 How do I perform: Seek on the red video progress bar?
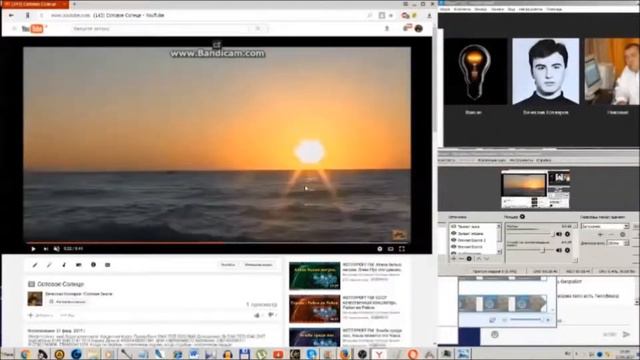pyautogui.click(x=216, y=242)
